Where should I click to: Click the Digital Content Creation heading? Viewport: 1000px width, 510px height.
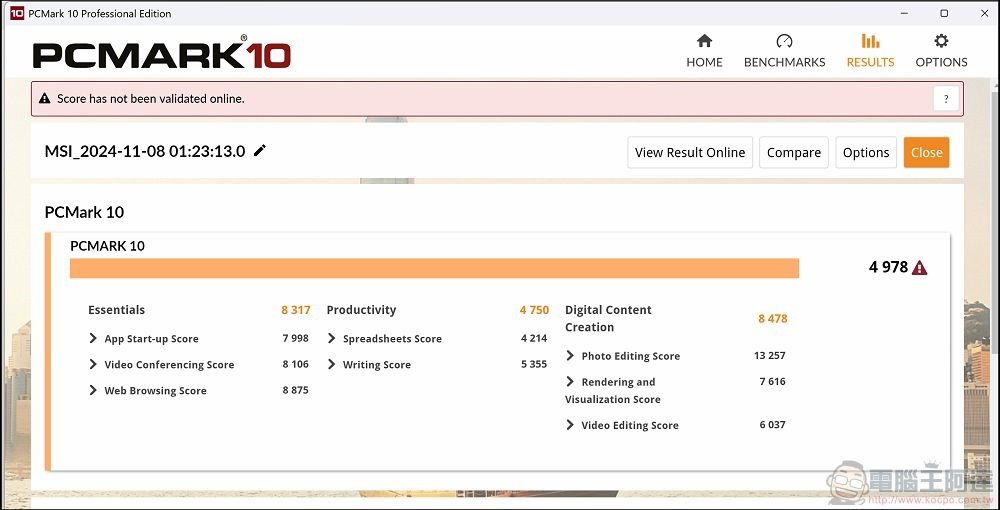coord(608,318)
